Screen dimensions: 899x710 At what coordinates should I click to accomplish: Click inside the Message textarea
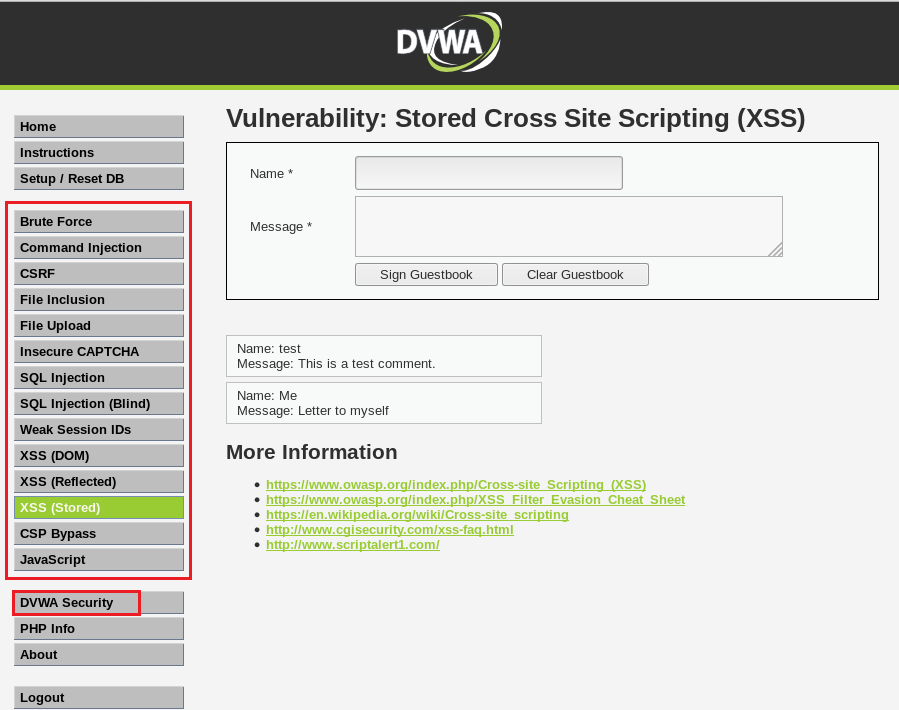(x=569, y=227)
